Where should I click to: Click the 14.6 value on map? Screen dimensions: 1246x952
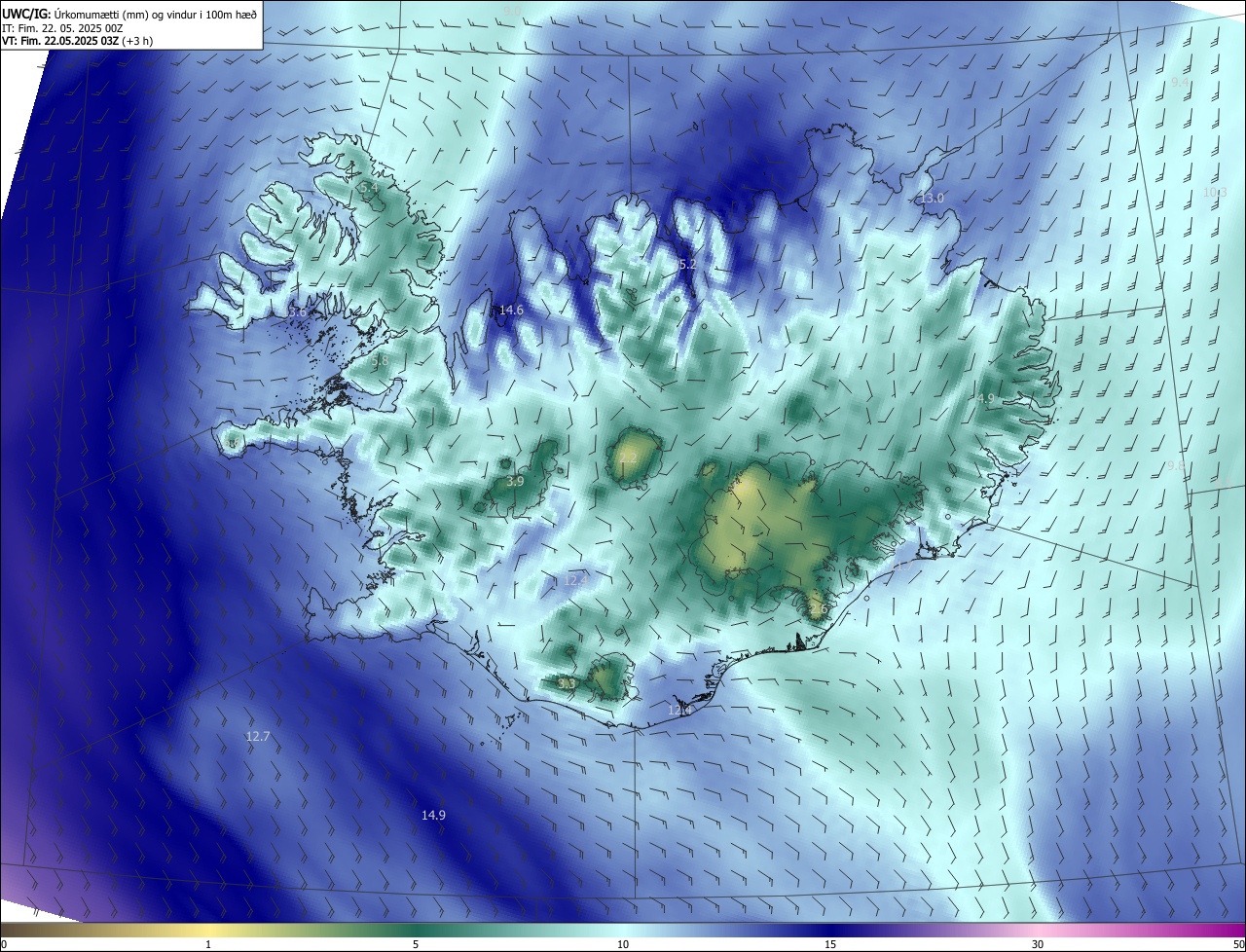point(511,311)
